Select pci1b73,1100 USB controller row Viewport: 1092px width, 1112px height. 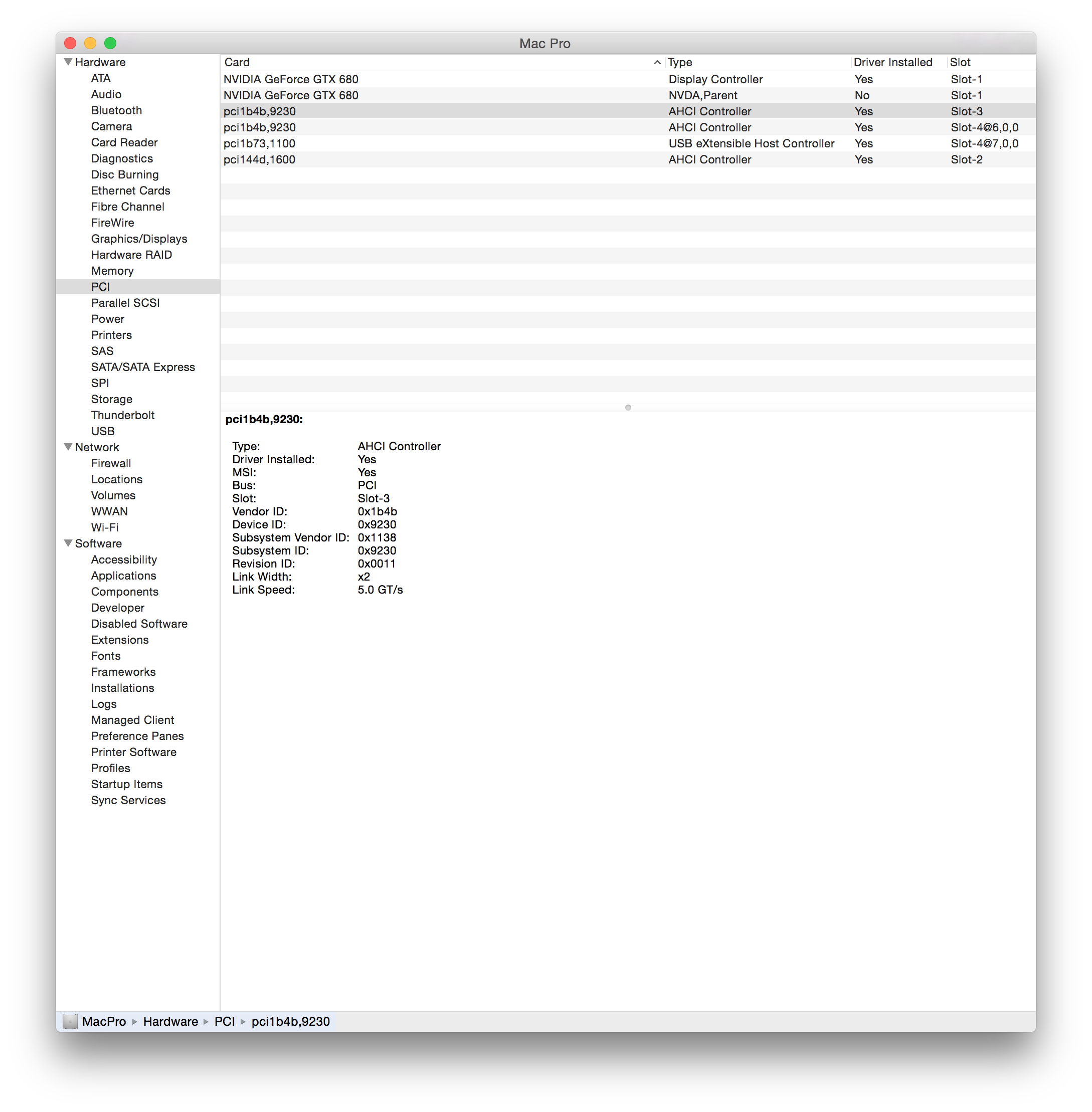[628, 143]
